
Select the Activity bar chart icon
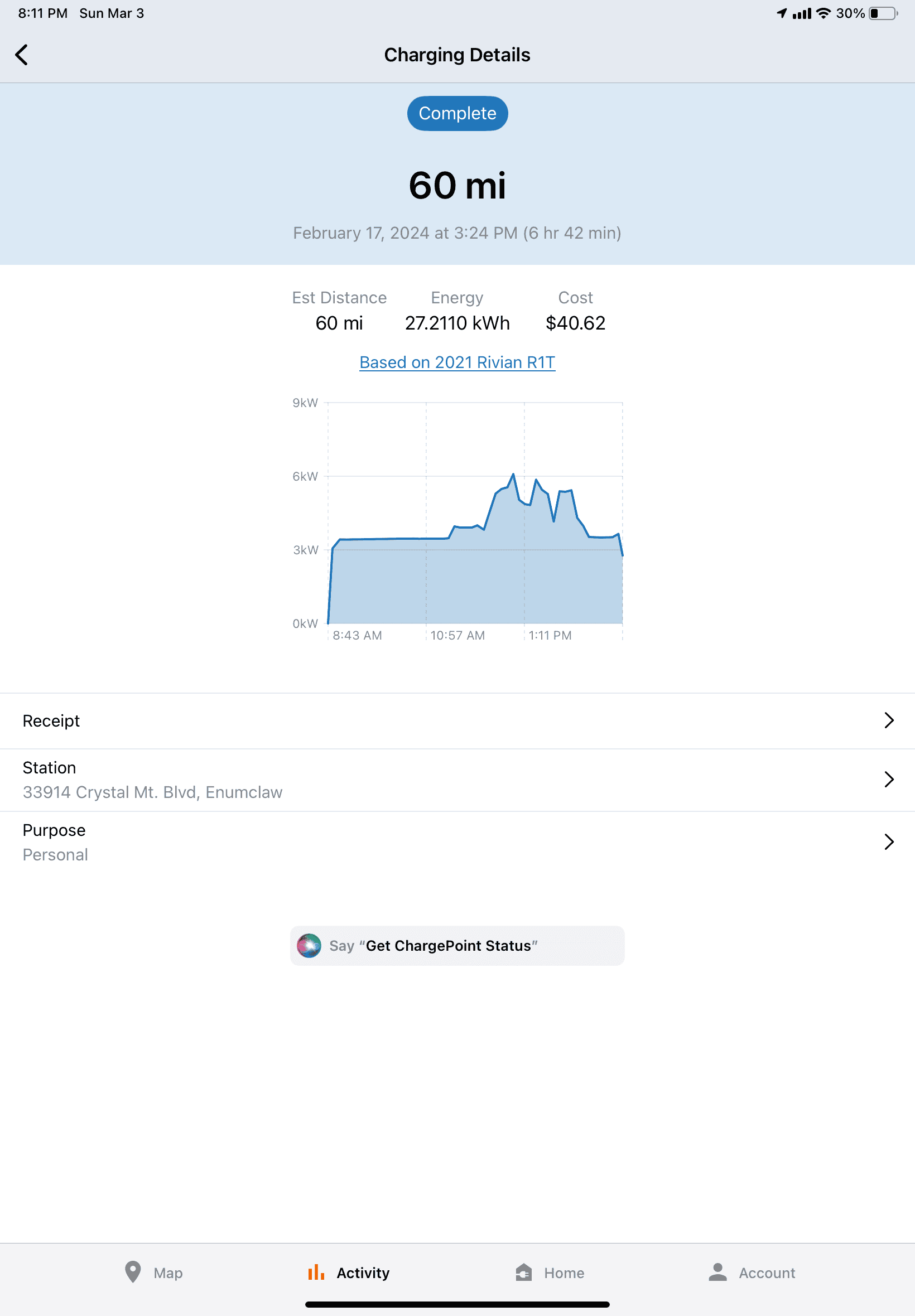[x=316, y=1273]
